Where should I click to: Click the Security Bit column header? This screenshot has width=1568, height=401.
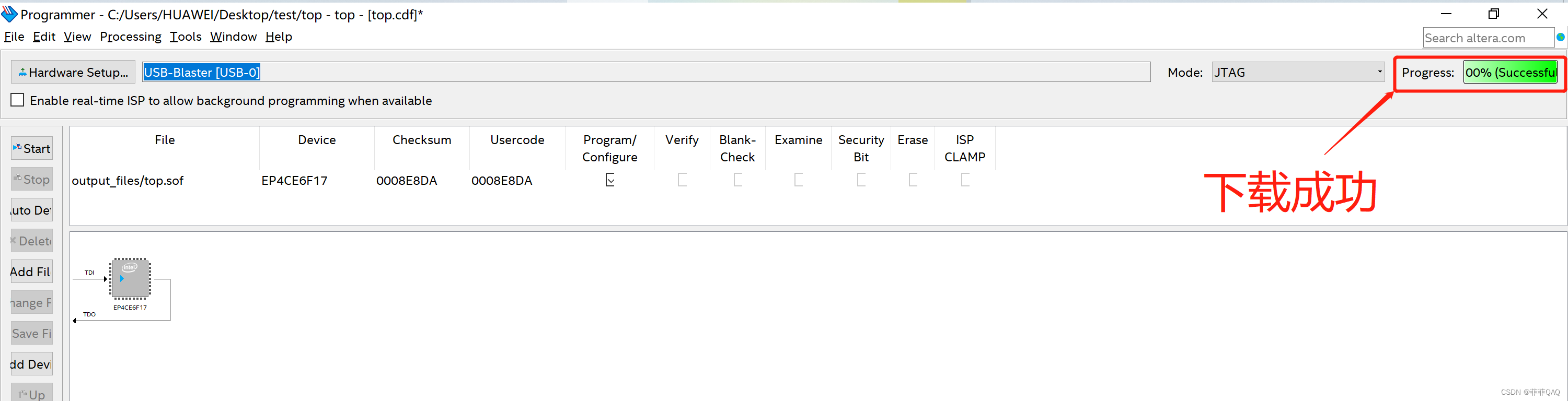coord(861,148)
